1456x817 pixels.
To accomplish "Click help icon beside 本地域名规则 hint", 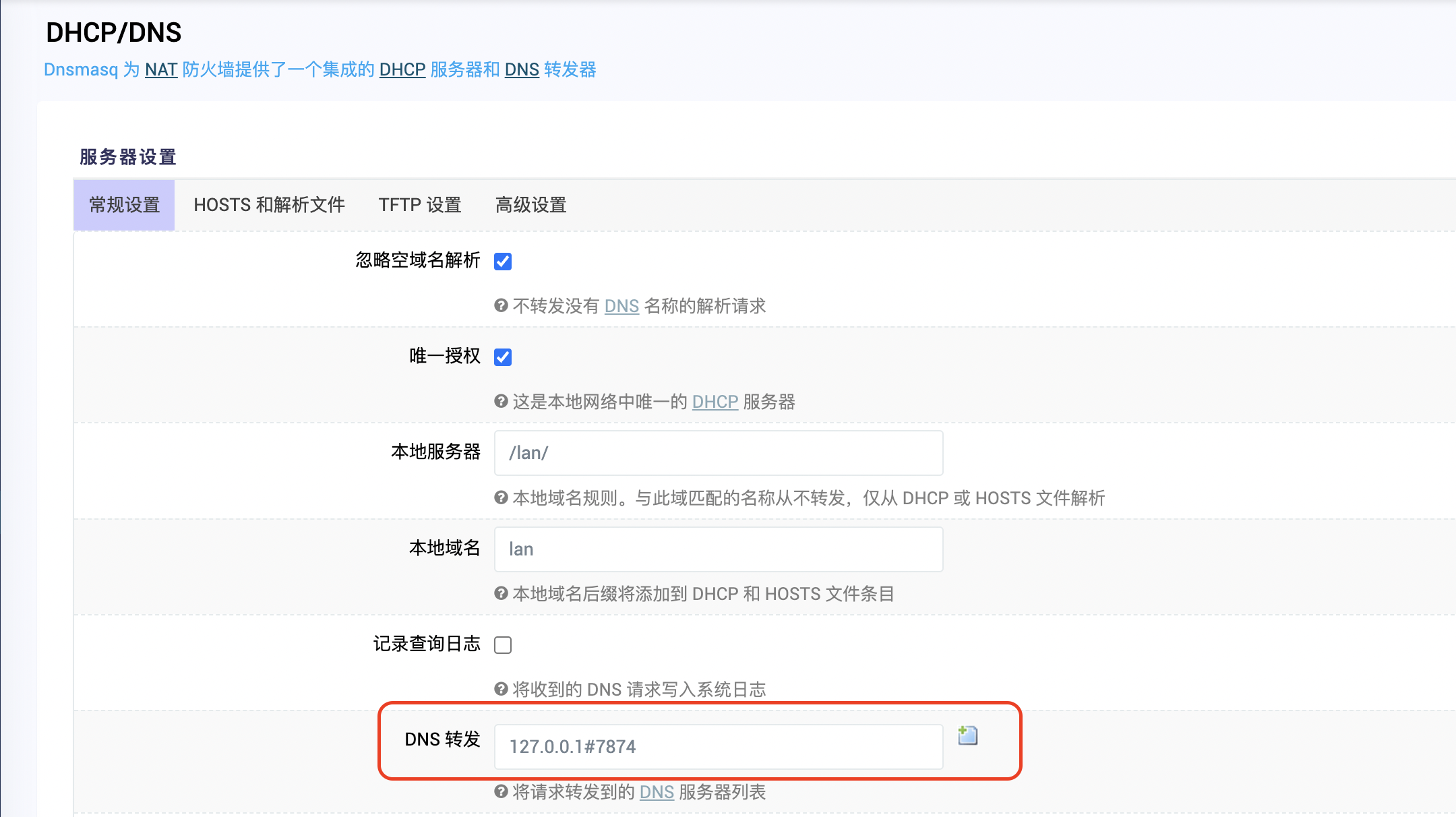I will 501,497.
